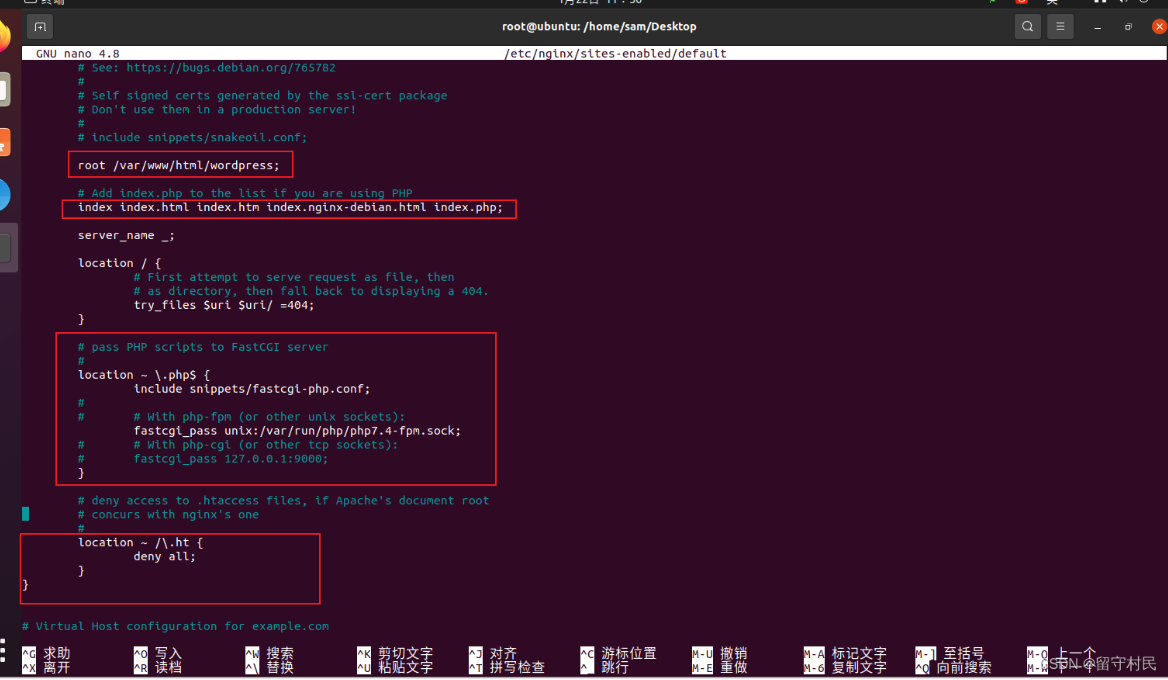1168x680 pixels.
Task: Click the M-U 撤销 undo shortcut
Action: tap(720, 653)
